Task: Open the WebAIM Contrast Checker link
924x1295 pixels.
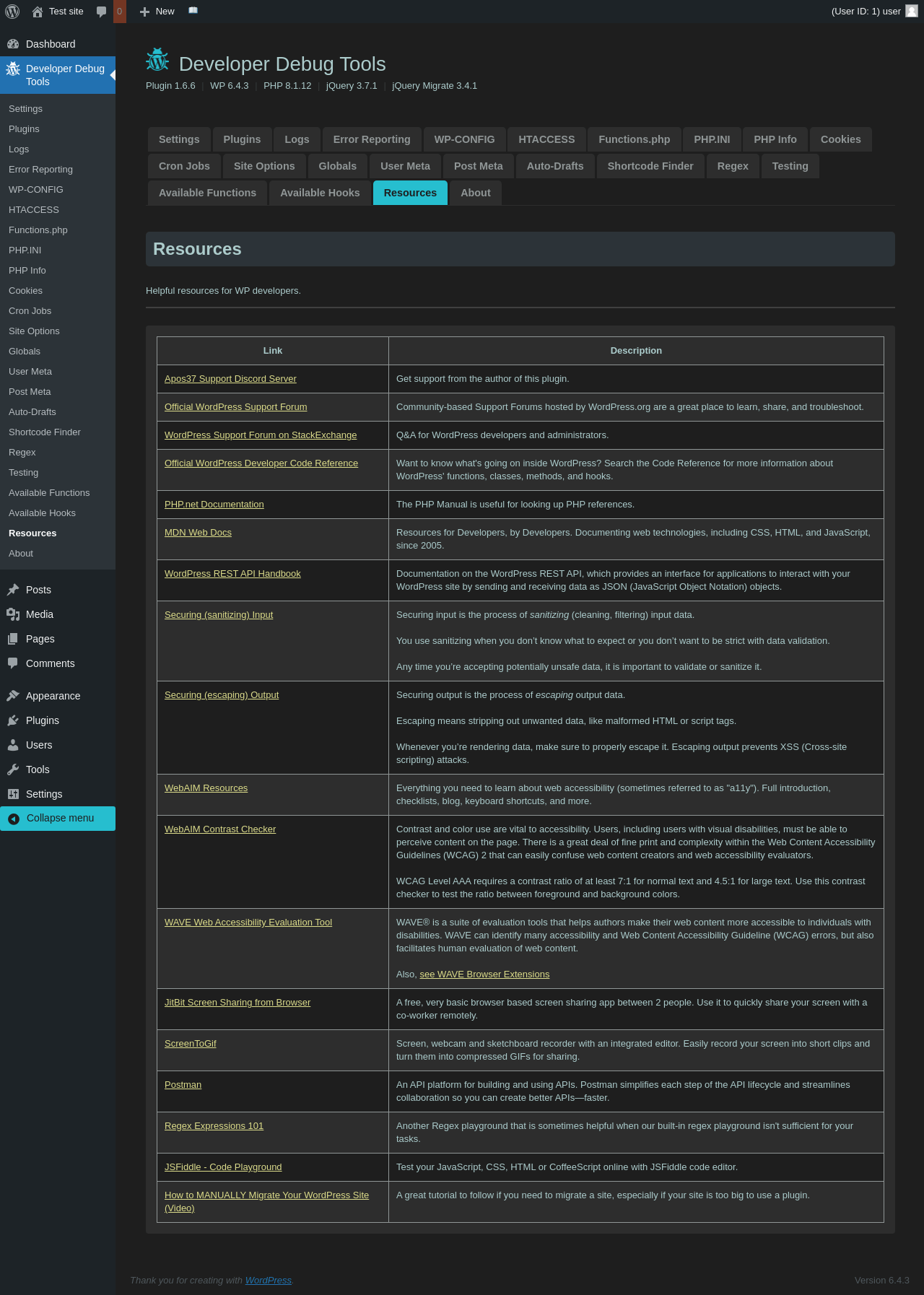Action: (220, 829)
